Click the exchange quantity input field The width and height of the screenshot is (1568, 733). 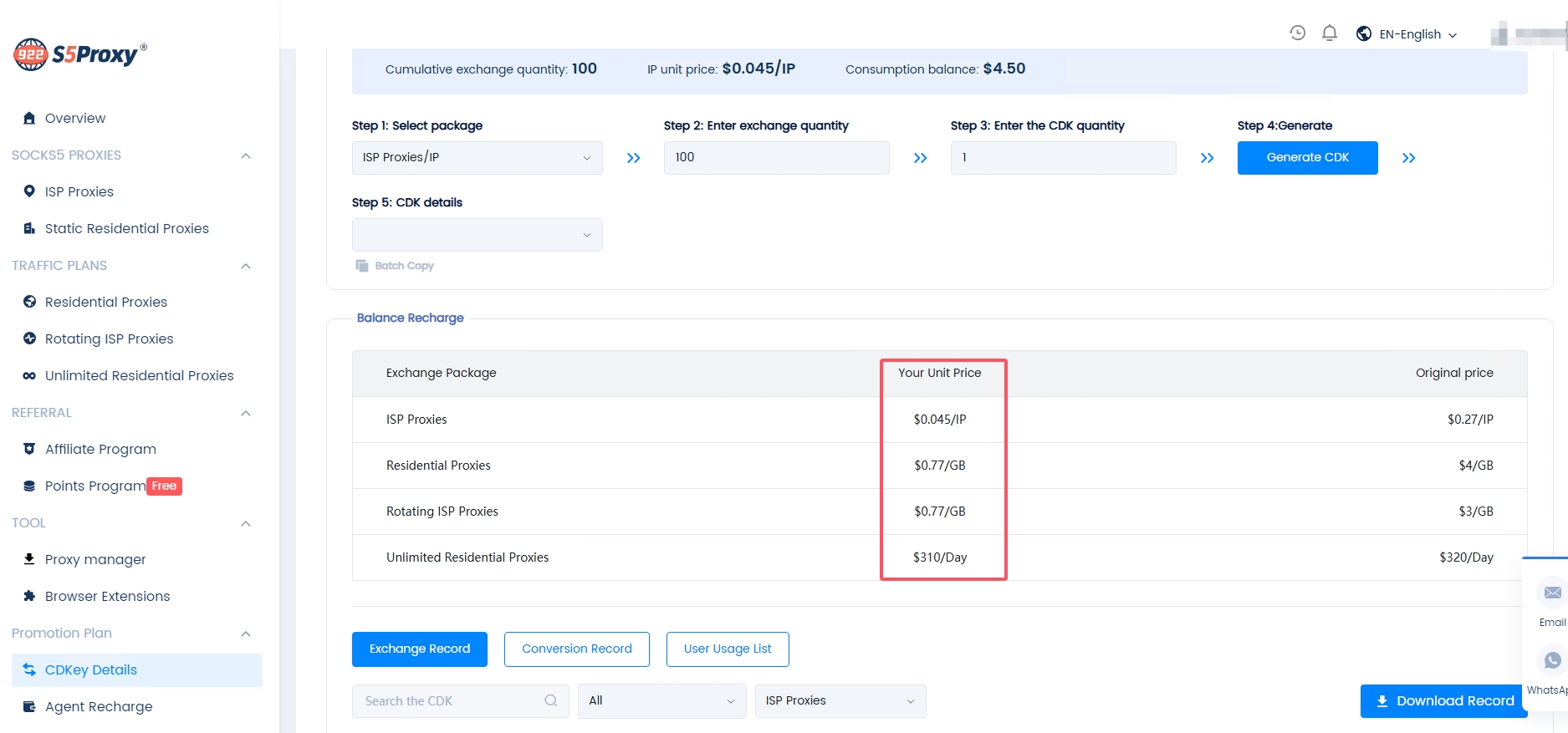pyautogui.click(x=776, y=158)
